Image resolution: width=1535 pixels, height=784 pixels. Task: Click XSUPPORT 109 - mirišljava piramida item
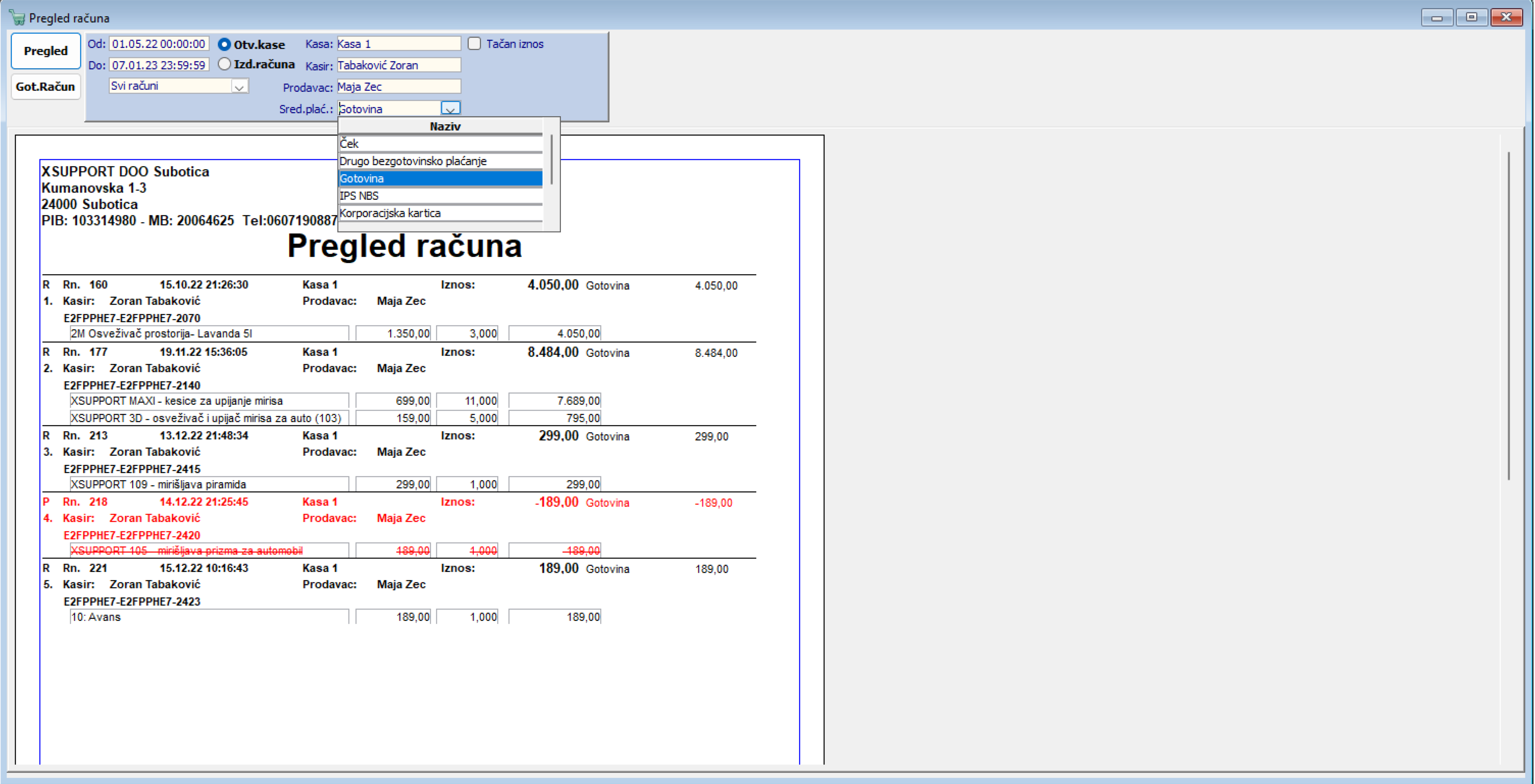[209, 484]
